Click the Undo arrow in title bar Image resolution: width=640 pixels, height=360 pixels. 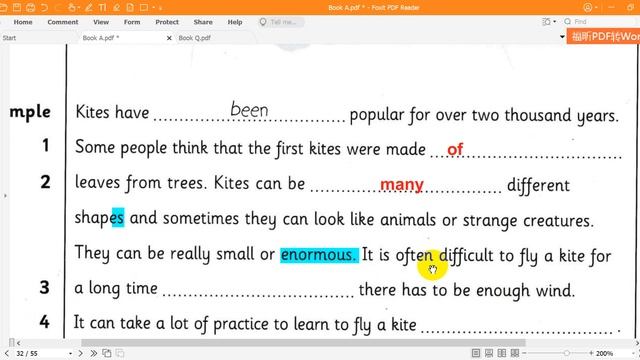click(44, 7)
